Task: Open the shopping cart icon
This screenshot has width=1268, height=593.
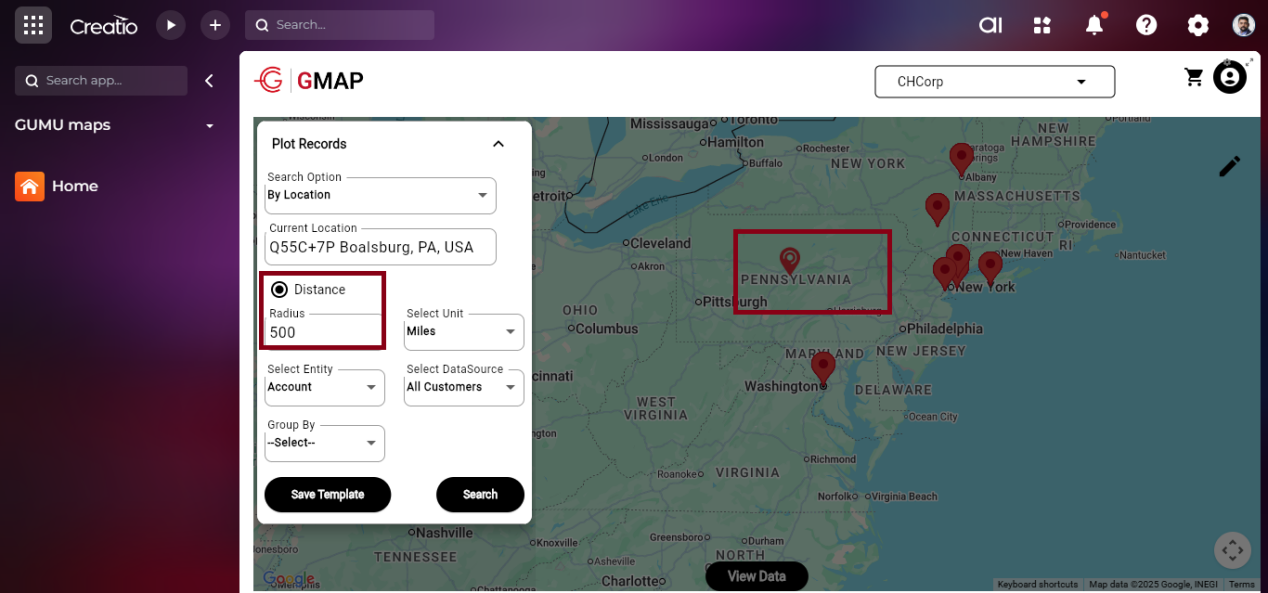Action: coord(1194,77)
